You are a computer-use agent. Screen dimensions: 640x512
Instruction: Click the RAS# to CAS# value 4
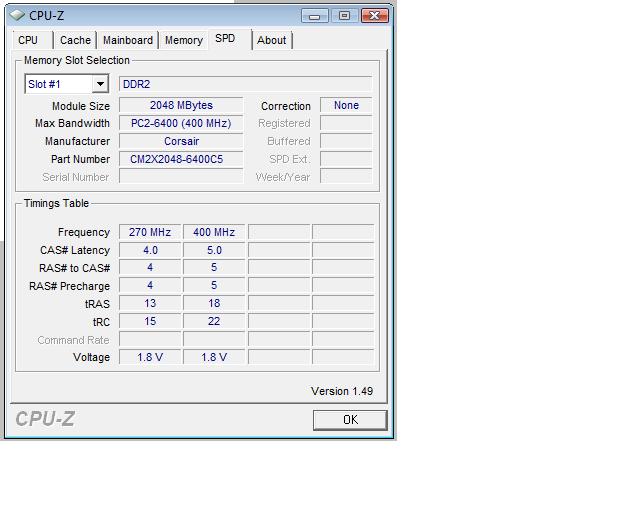pyautogui.click(x=150, y=267)
